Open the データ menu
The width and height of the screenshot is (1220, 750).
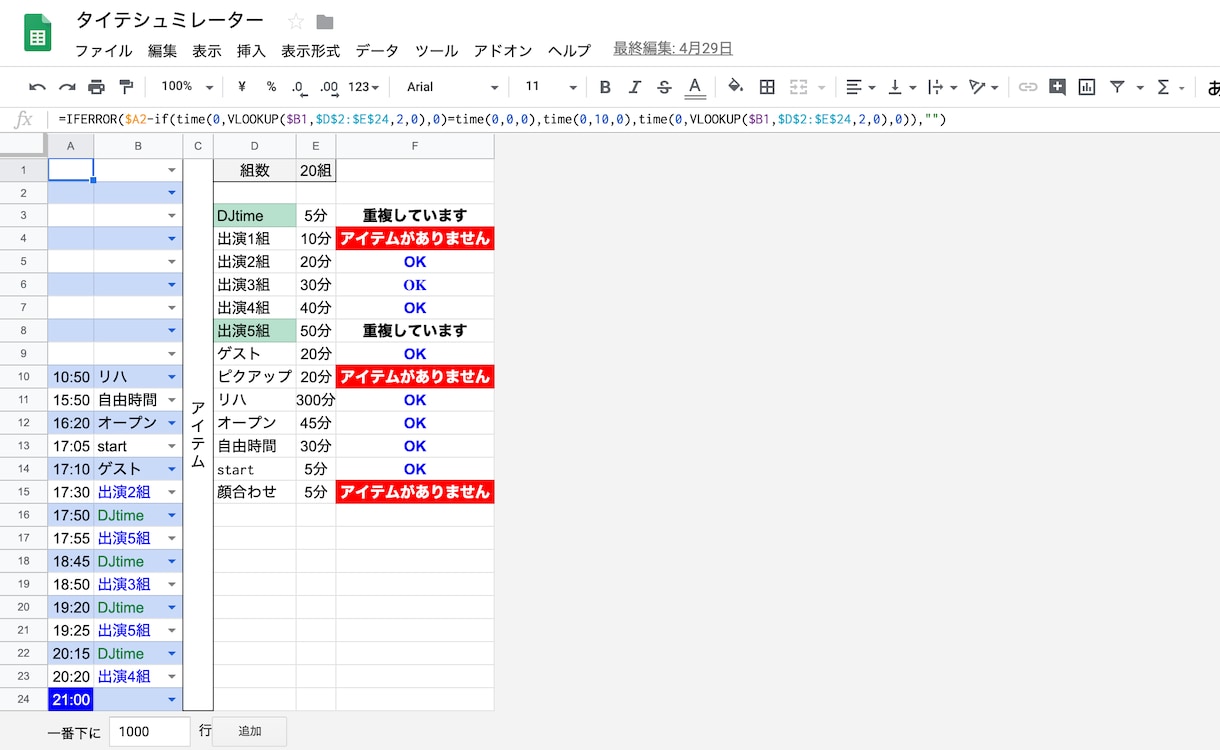tap(377, 51)
